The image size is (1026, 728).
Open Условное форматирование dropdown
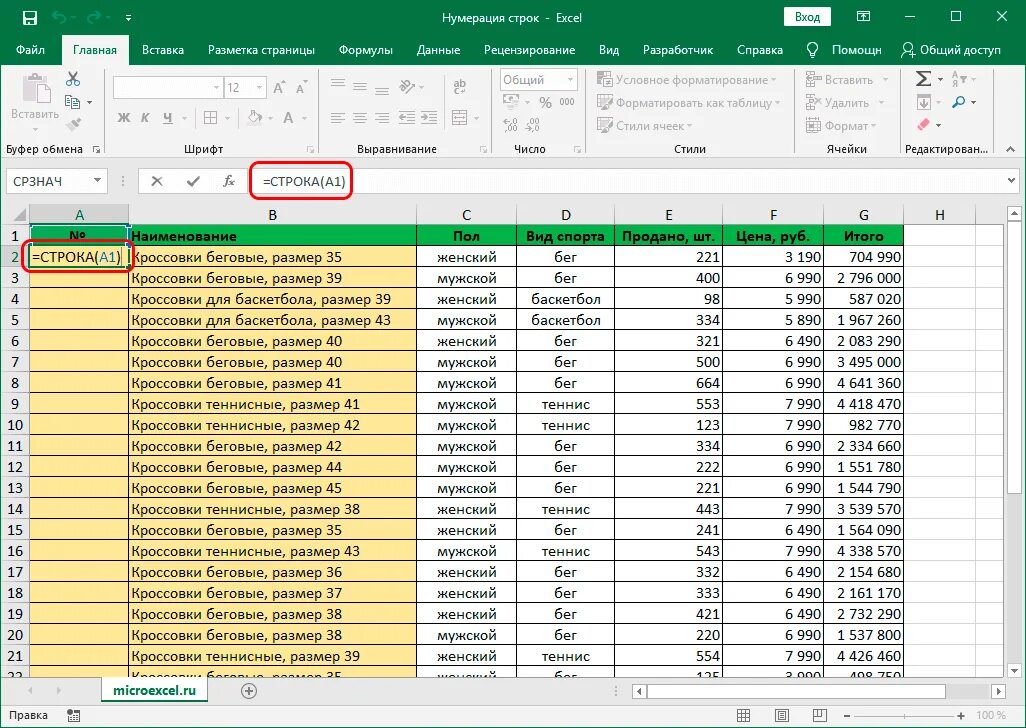tap(686, 80)
